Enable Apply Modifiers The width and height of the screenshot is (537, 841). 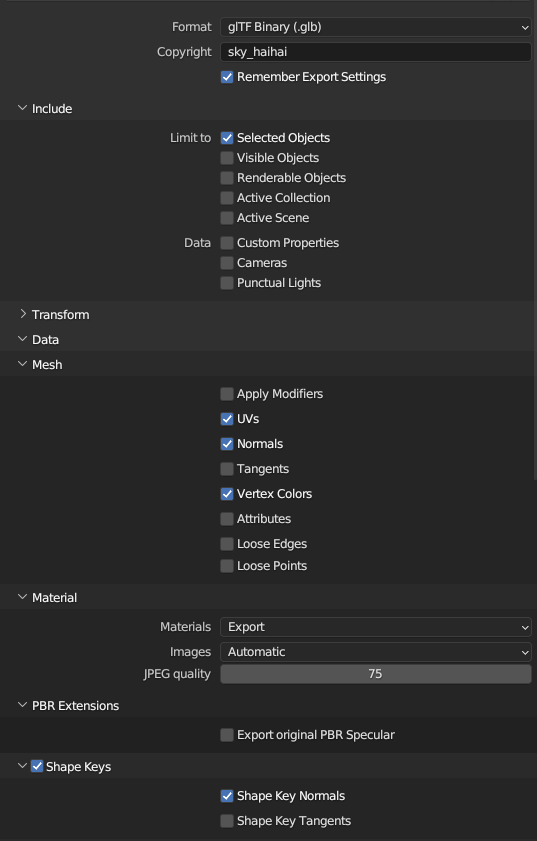pyautogui.click(x=227, y=394)
